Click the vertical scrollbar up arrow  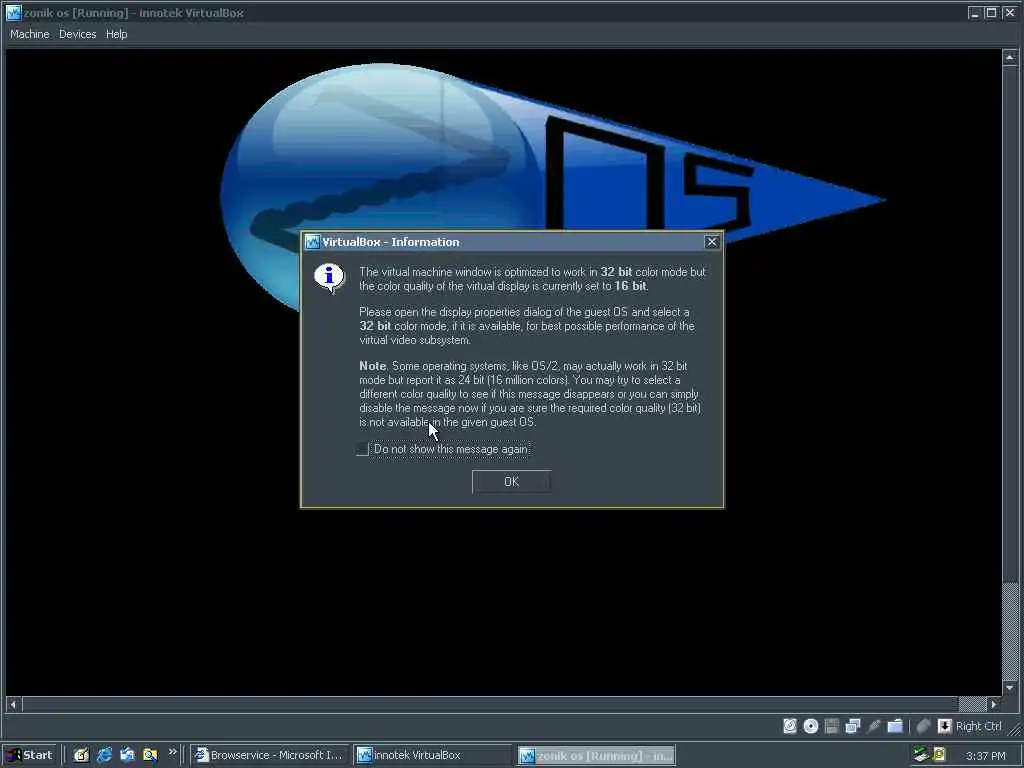coord(1010,58)
